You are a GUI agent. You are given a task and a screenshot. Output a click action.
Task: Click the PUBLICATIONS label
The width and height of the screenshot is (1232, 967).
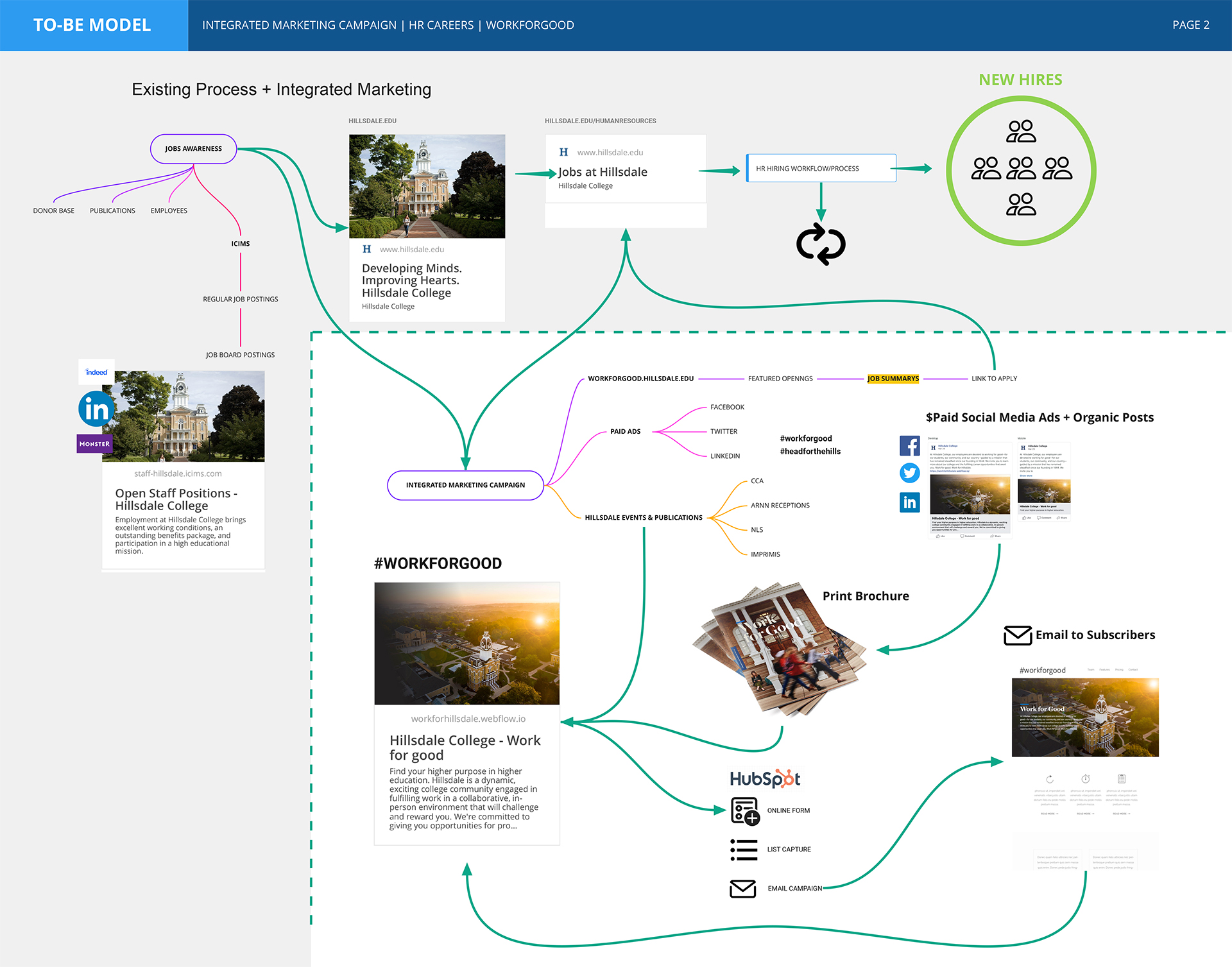point(112,210)
